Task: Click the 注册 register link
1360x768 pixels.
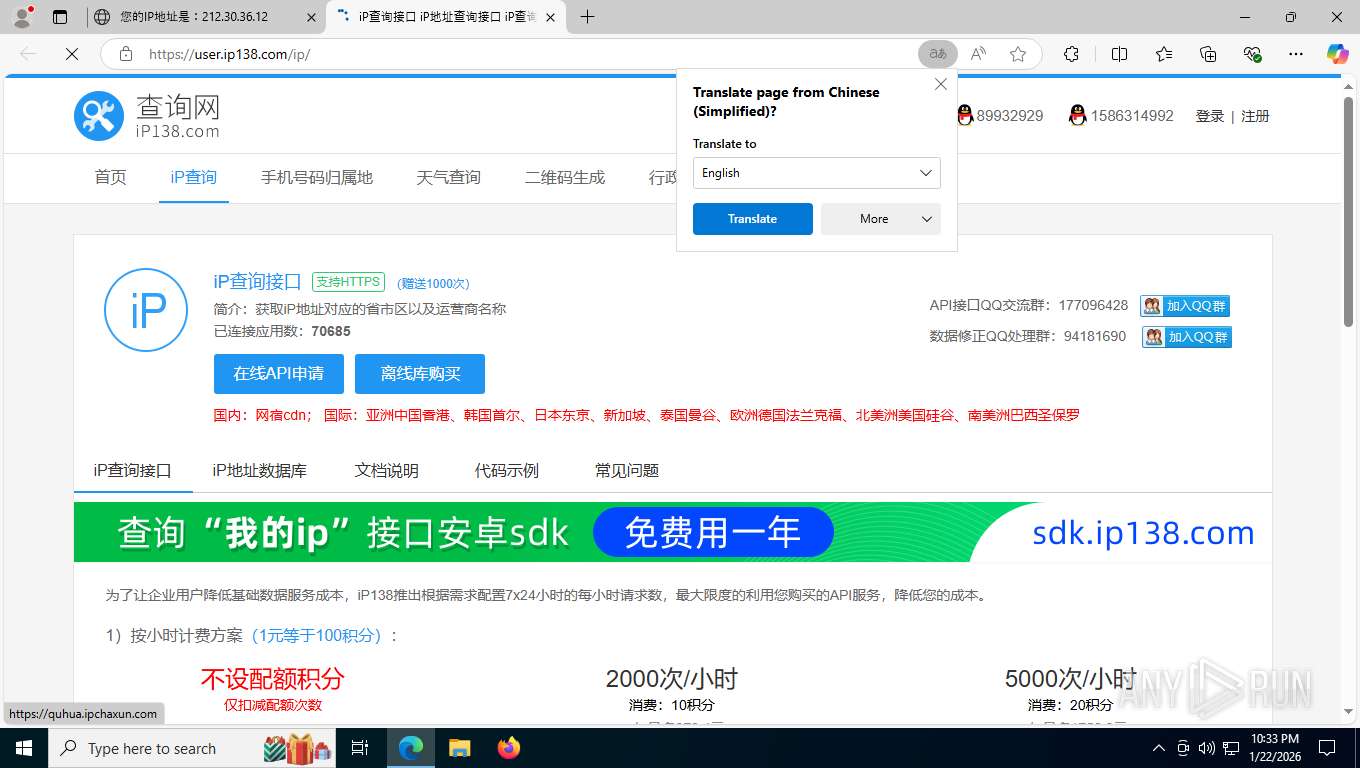Action: click(x=1255, y=116)
